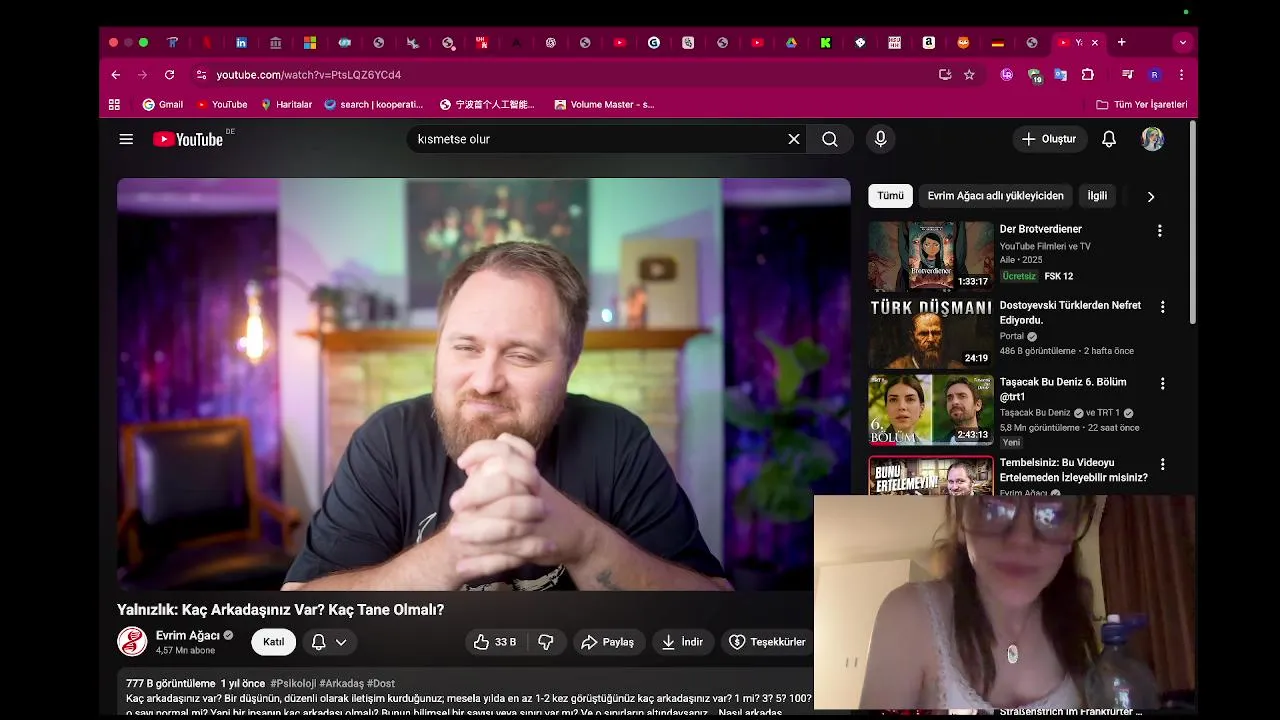Start voice search with microphone icon
Image resolution: width=1280 pixels, height=720 pixels.
point(880,139)
